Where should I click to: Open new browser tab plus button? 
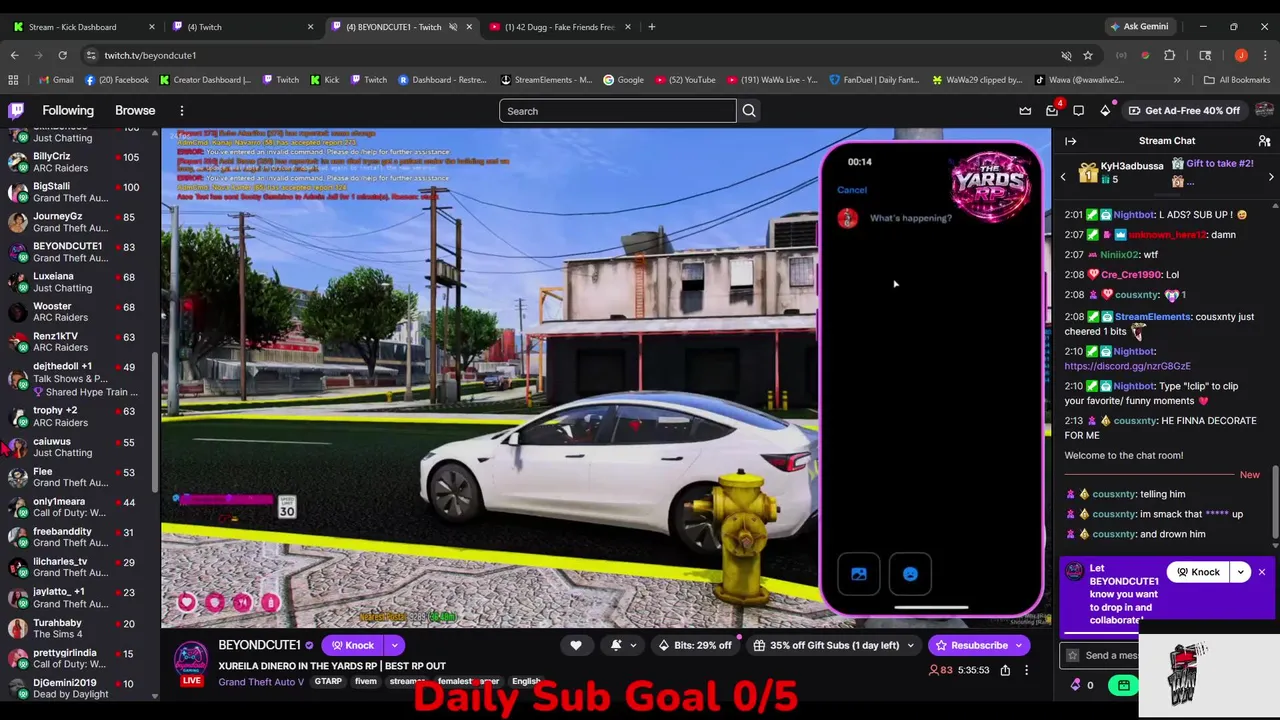[x=651, y=27]
